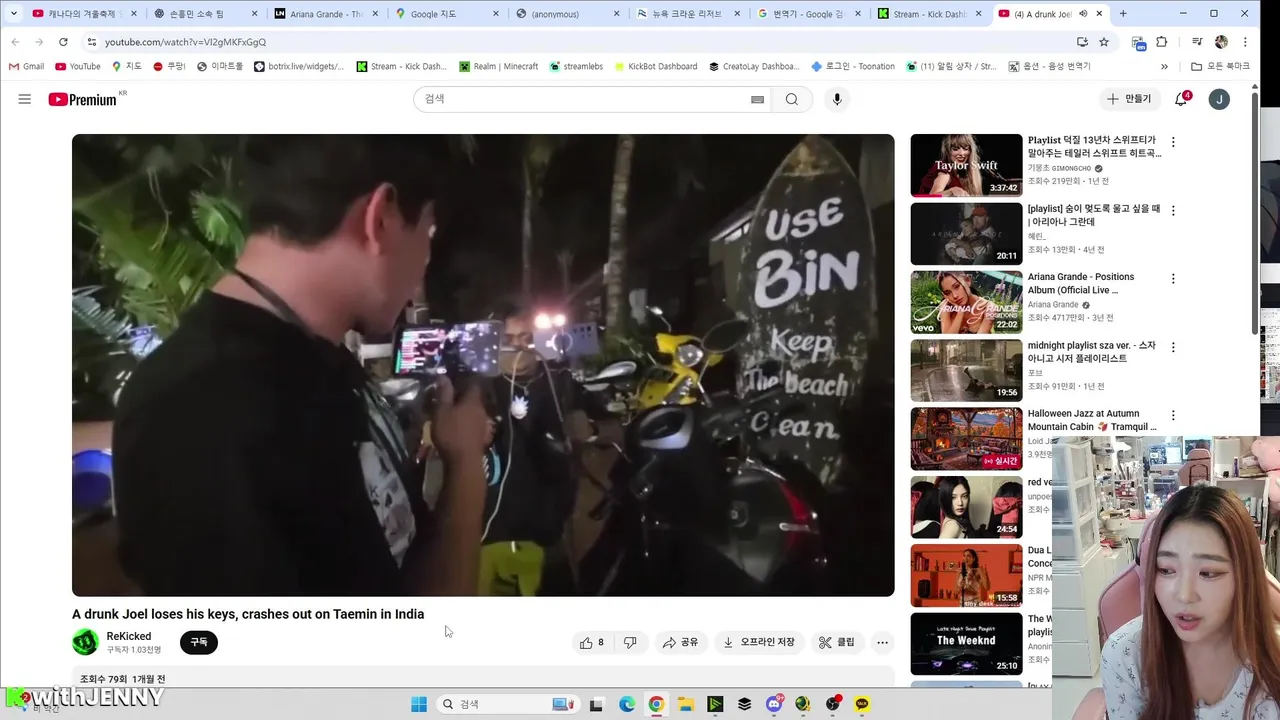This screenshot has width=1280, height=720.
Task: Open options for Ariana Grande Positions video
Action: click(x=1173, y=279)
